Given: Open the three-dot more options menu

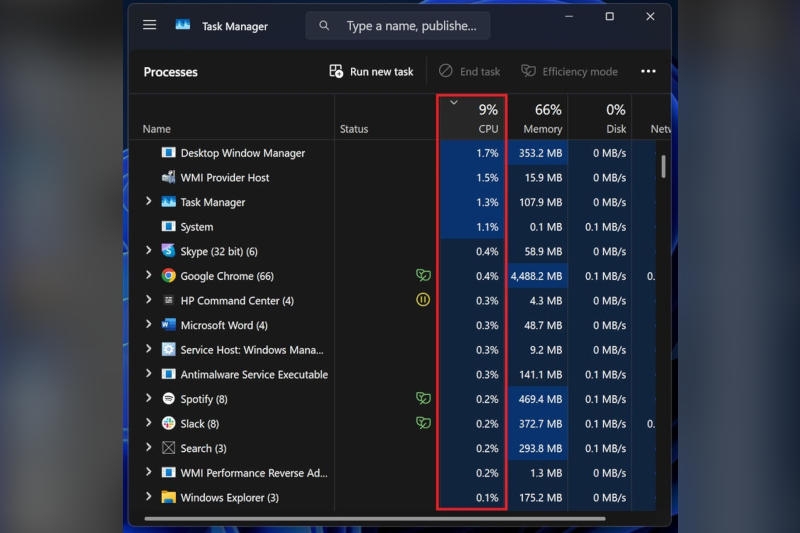Looking at the screenshot, I should coord(648,72).
